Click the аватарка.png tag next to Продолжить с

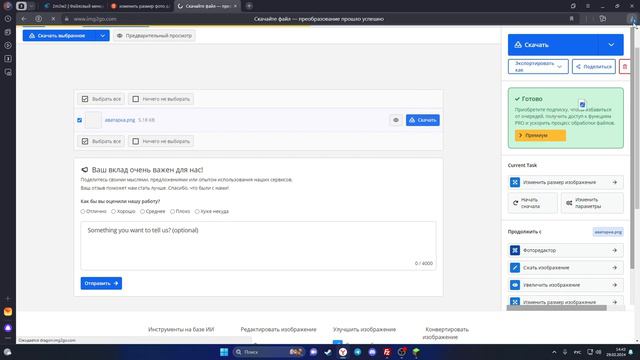[608, 232]
